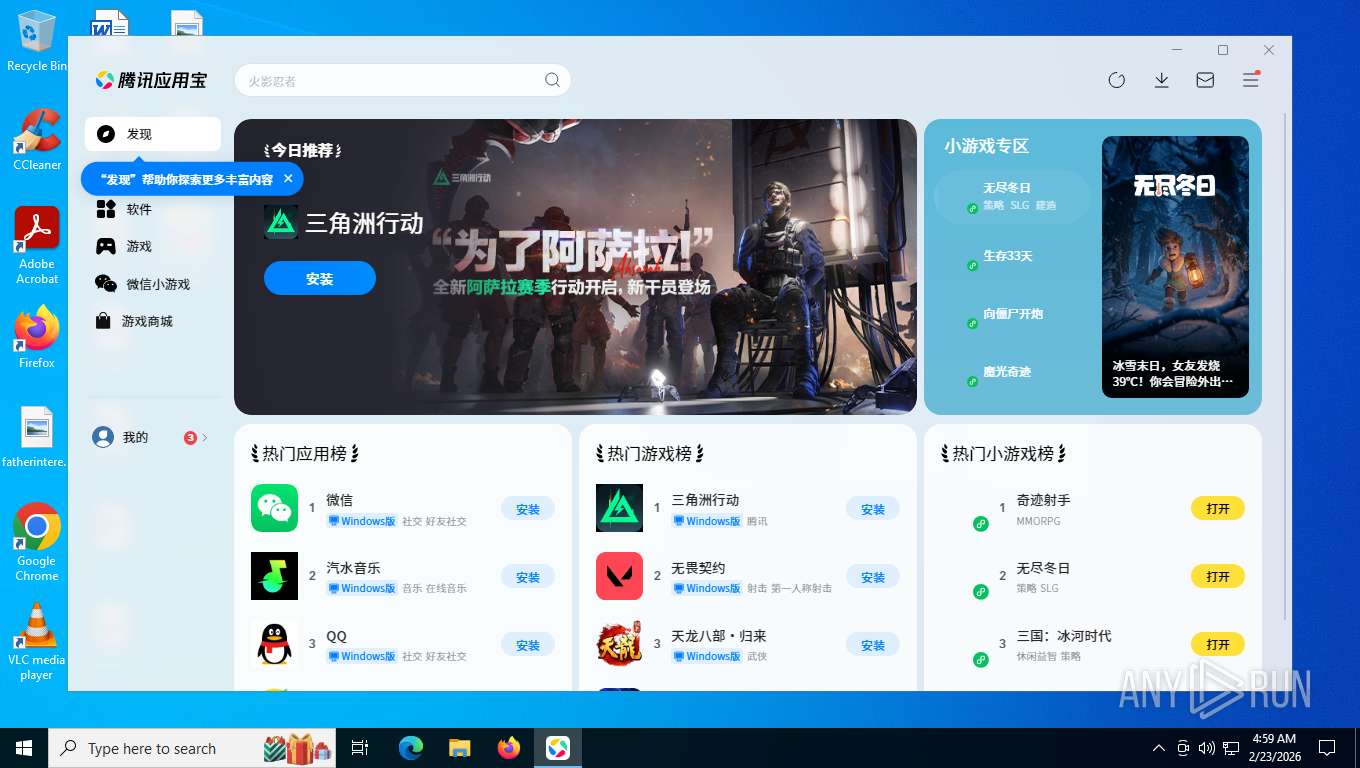Open 无尽冬日 from mini games ranking
1360x768 pixels.
[x=1218, y=576]
